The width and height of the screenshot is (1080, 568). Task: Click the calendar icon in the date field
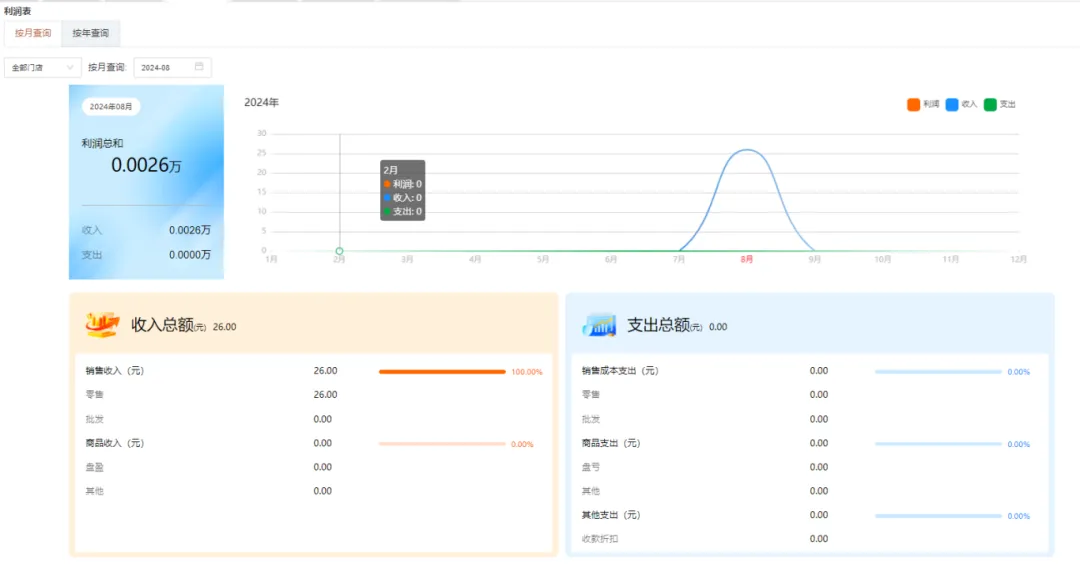click(x=199, y=67)
